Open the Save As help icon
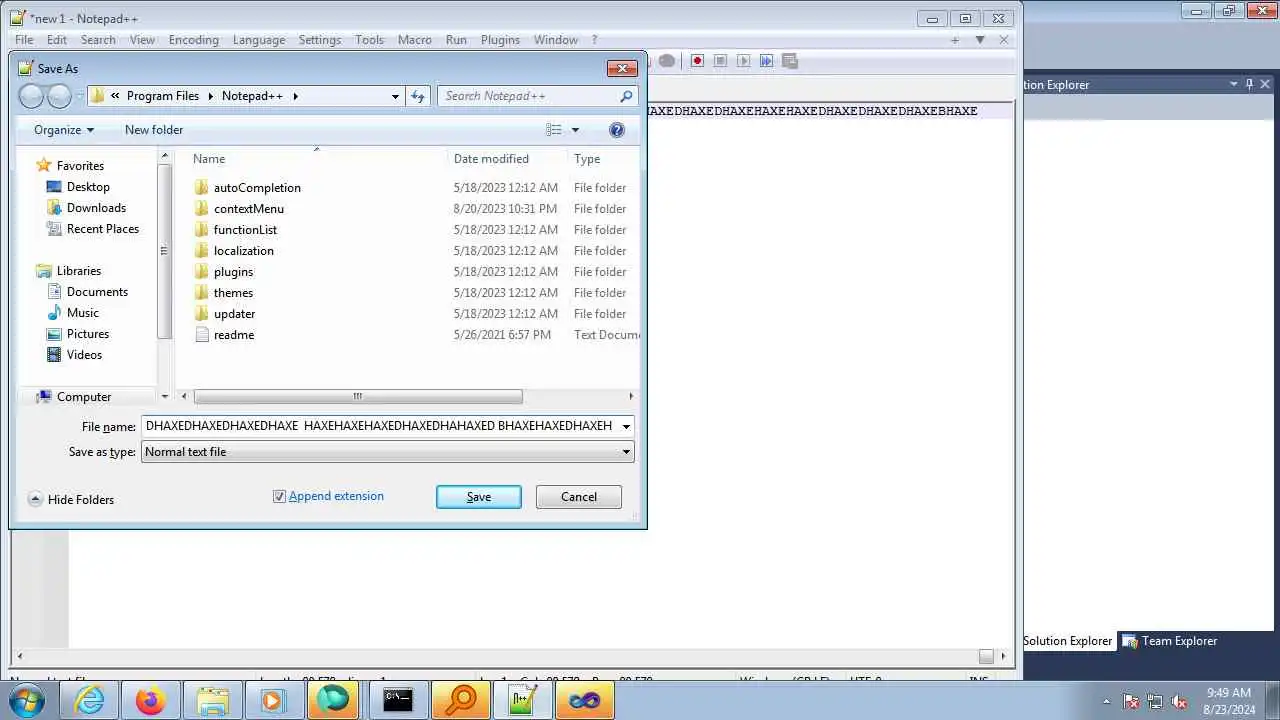 tap(617, 130)
